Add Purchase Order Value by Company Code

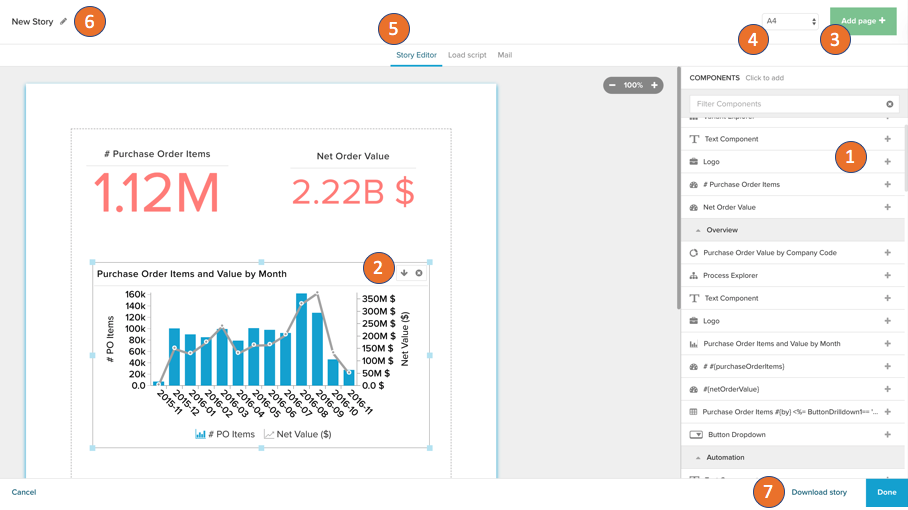pos(887,253)
